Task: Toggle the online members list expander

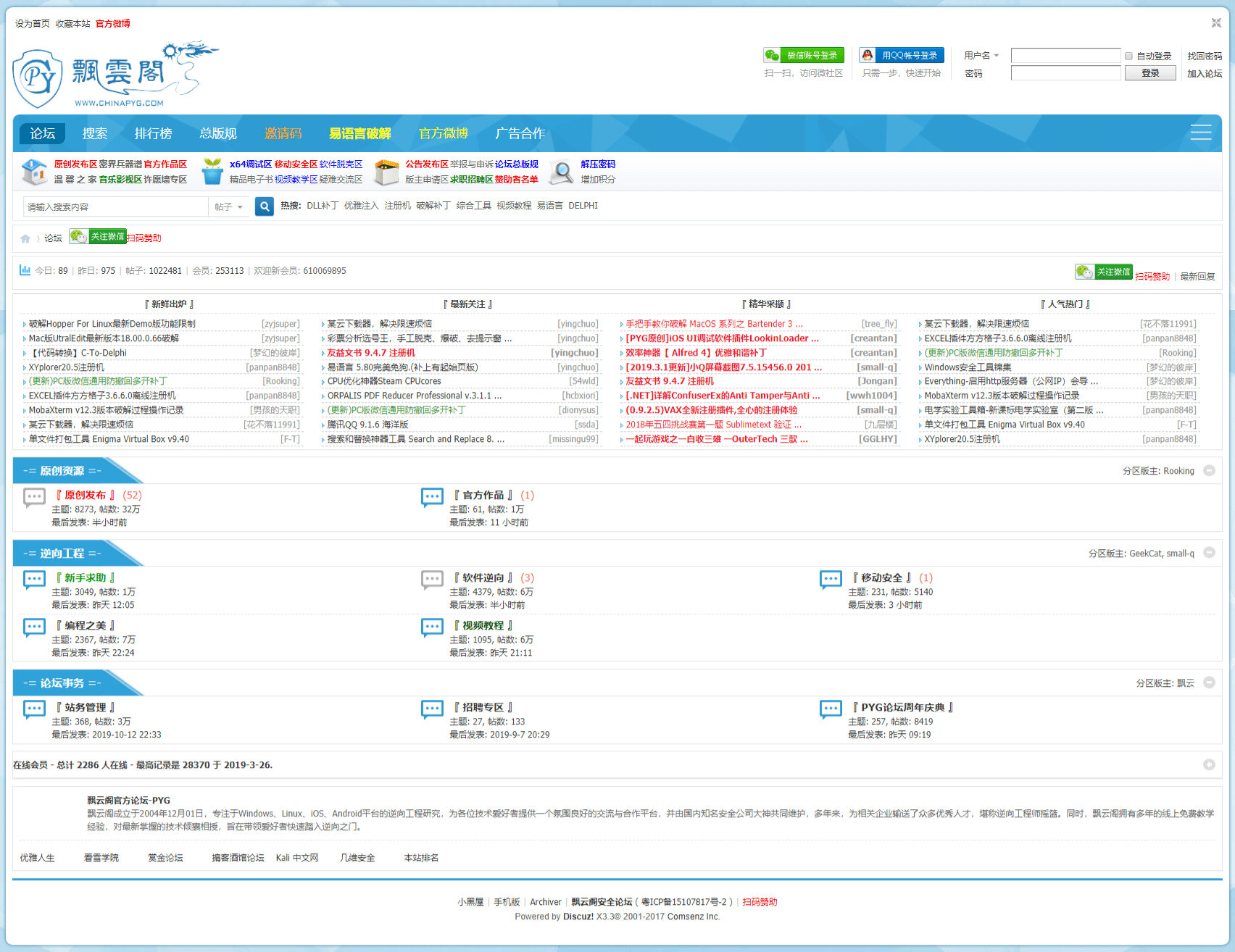Action: point(1209,764)
